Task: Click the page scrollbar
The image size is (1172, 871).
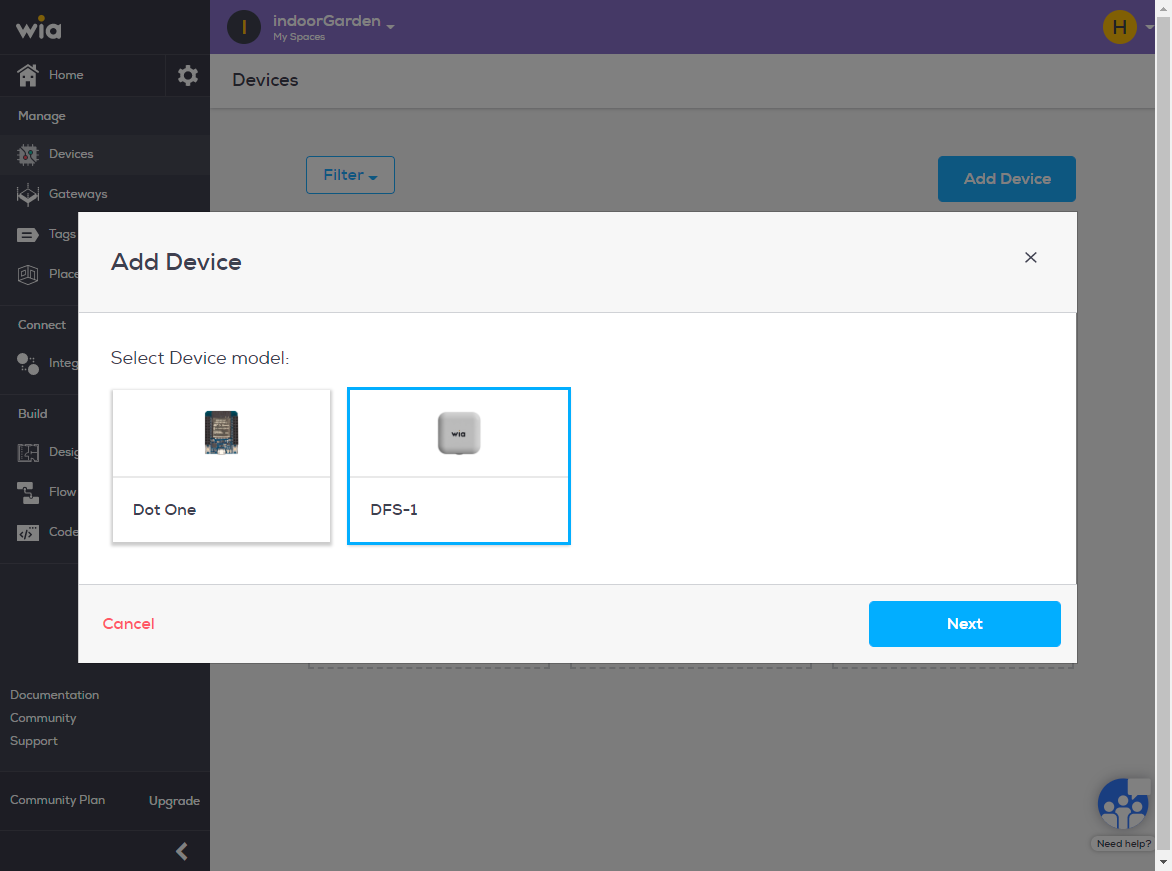Action: 1163,435
